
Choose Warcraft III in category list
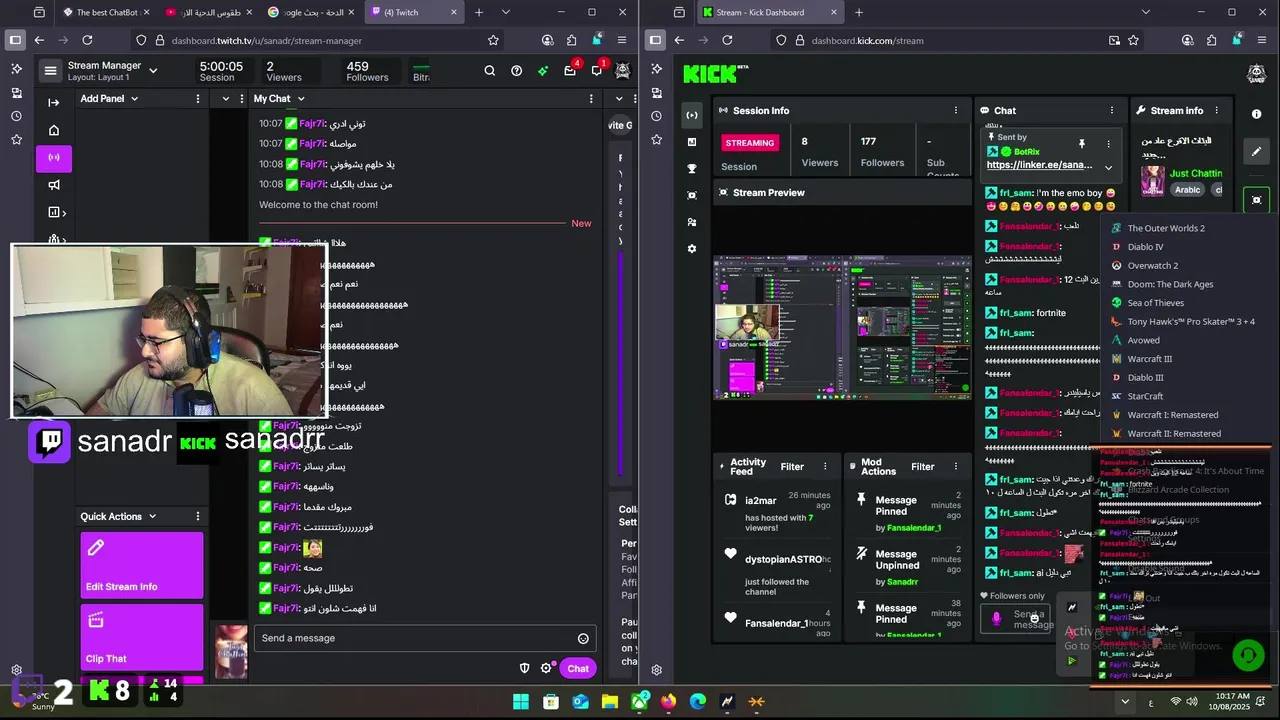pos(1149,359)
